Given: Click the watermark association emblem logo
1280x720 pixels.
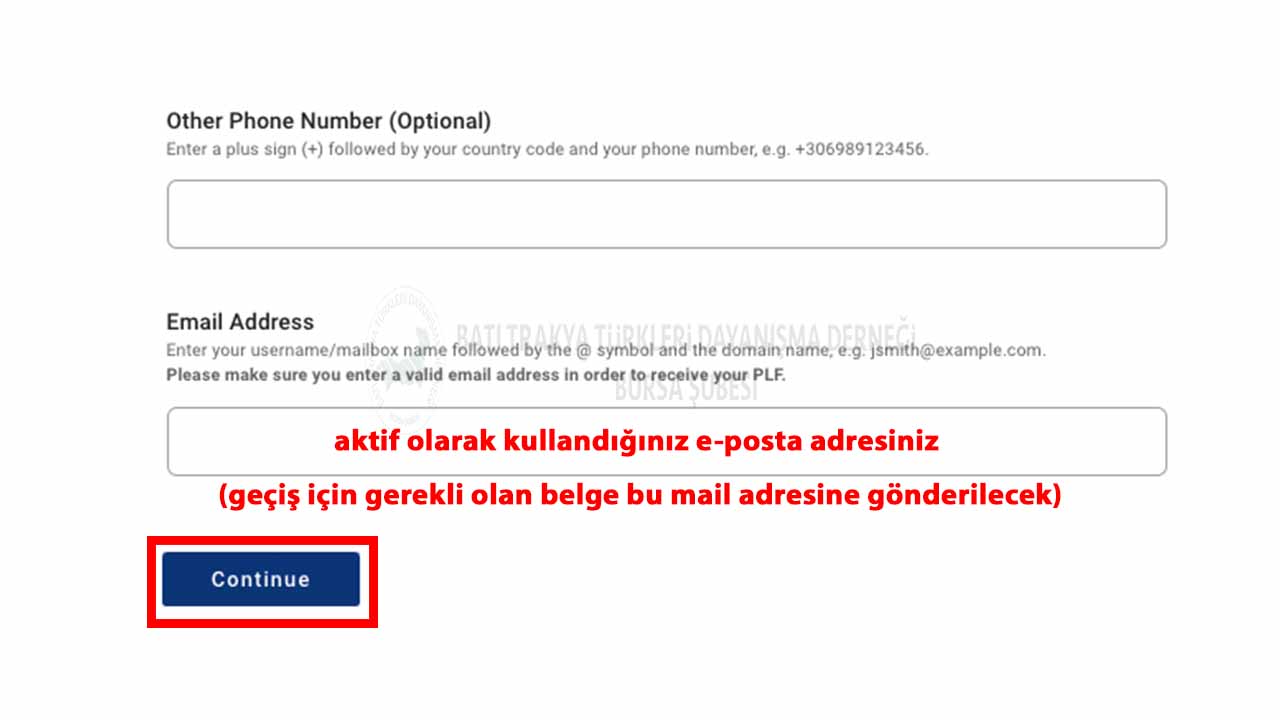Looking at the screenshot, I should click(407, 357).
